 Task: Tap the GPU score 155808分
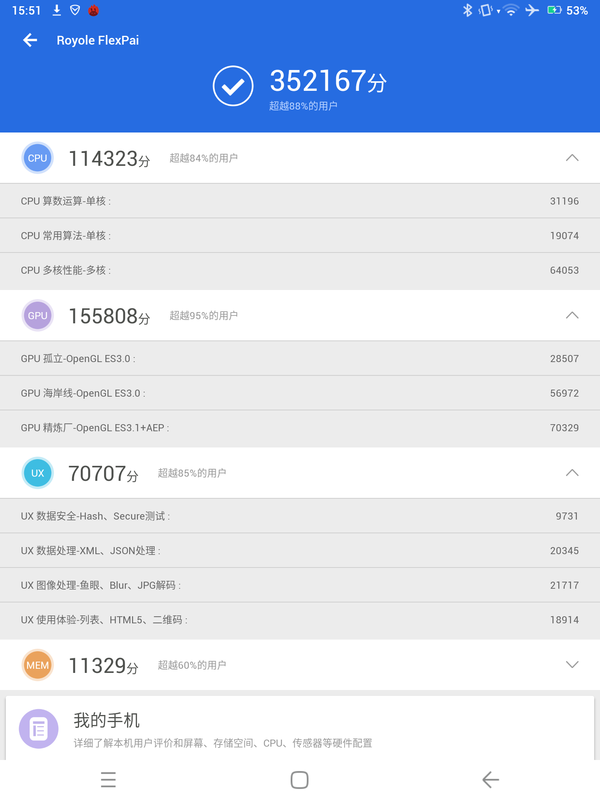109,316
